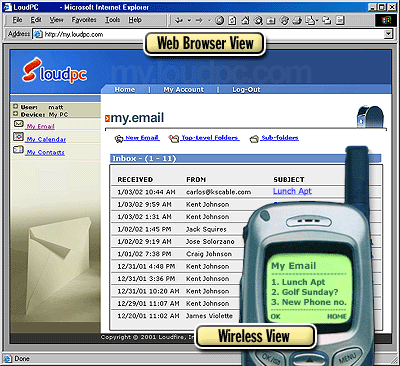Click the Stop loading toolbar icon
Screen dimensions: 400x366
pyautogui.click(x=219, y=21)
